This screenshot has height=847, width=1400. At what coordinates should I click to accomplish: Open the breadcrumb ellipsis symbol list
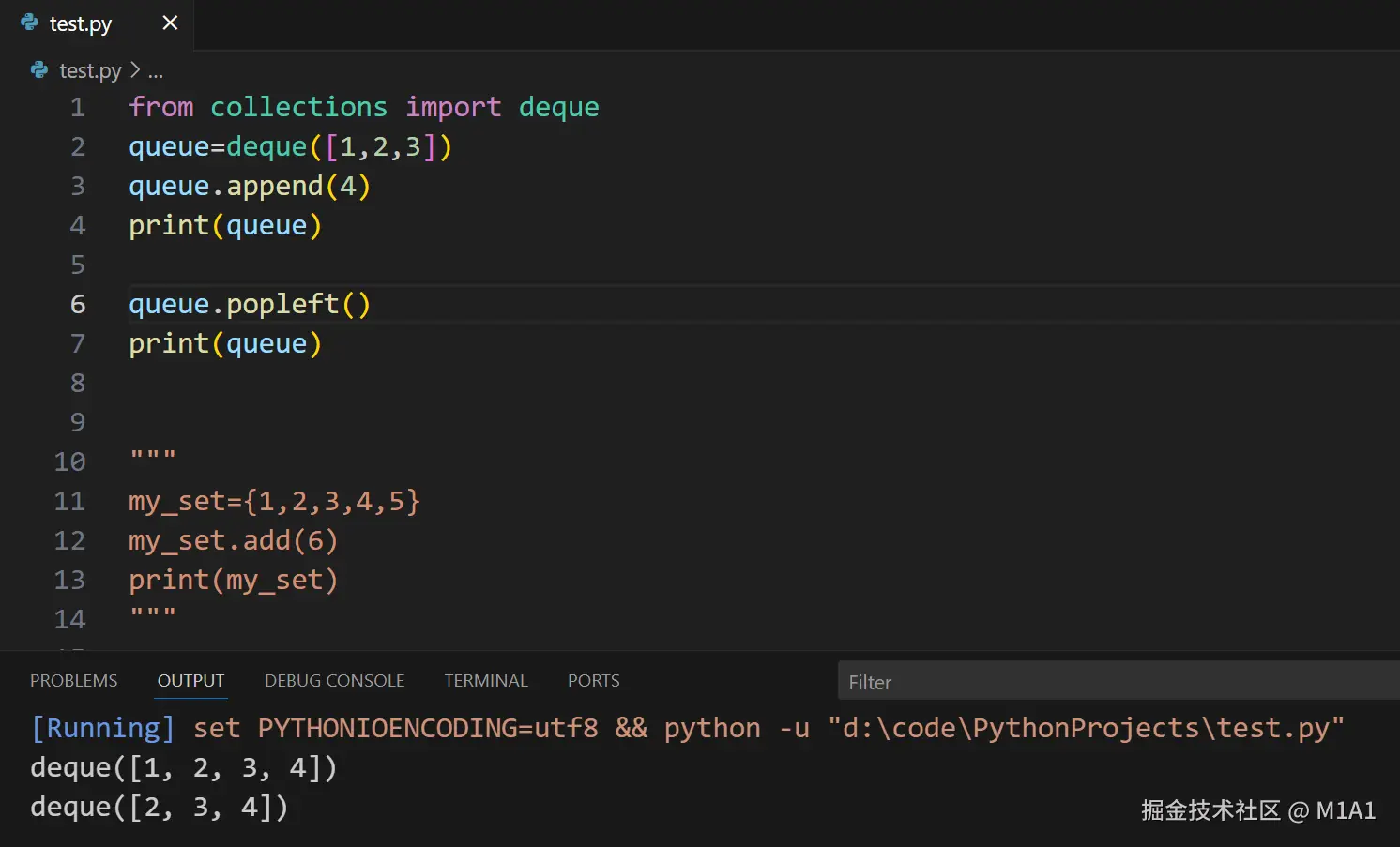pos(156,71)
